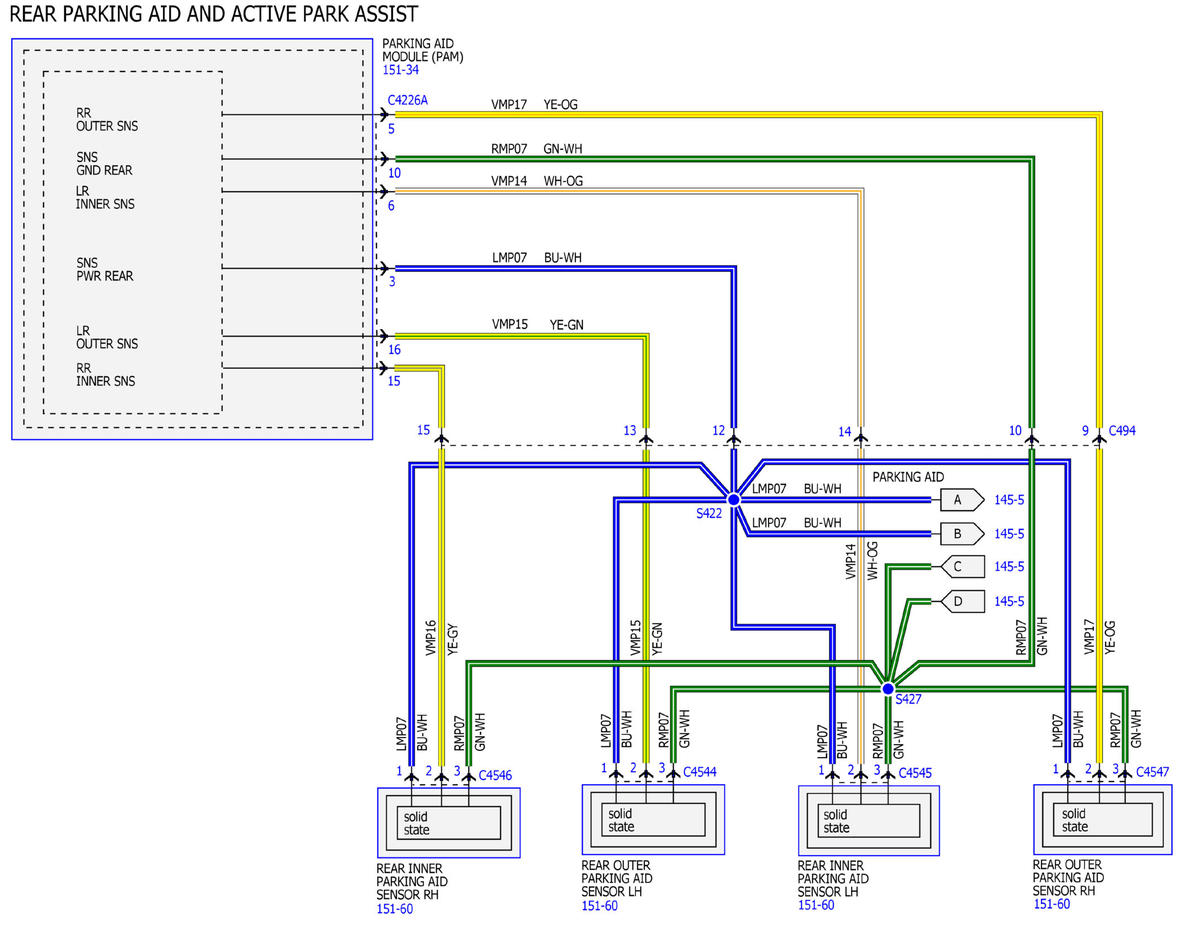Open the 145-5 link beside connector C
Screen dimensions: 1200x927
(x=1009, y=566)
